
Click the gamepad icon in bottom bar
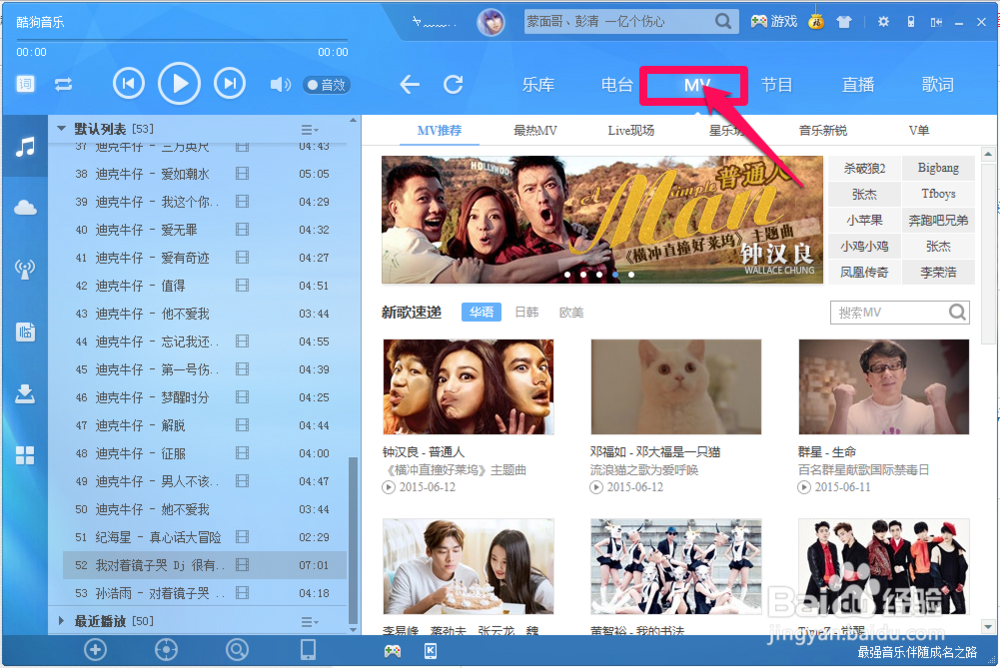pos(392,651)
